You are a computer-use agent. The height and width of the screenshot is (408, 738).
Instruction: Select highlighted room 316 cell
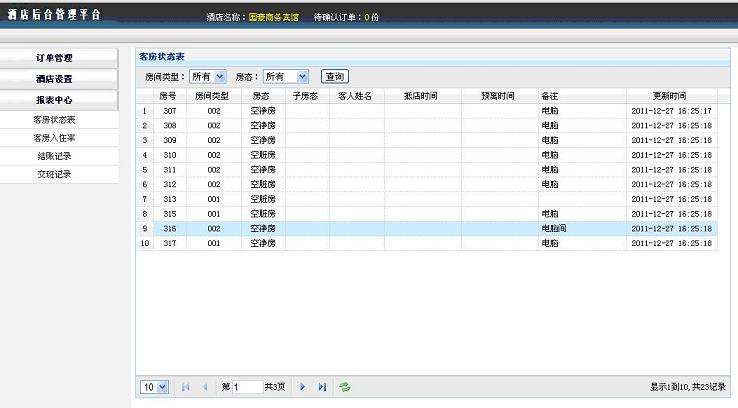point(170,229)
